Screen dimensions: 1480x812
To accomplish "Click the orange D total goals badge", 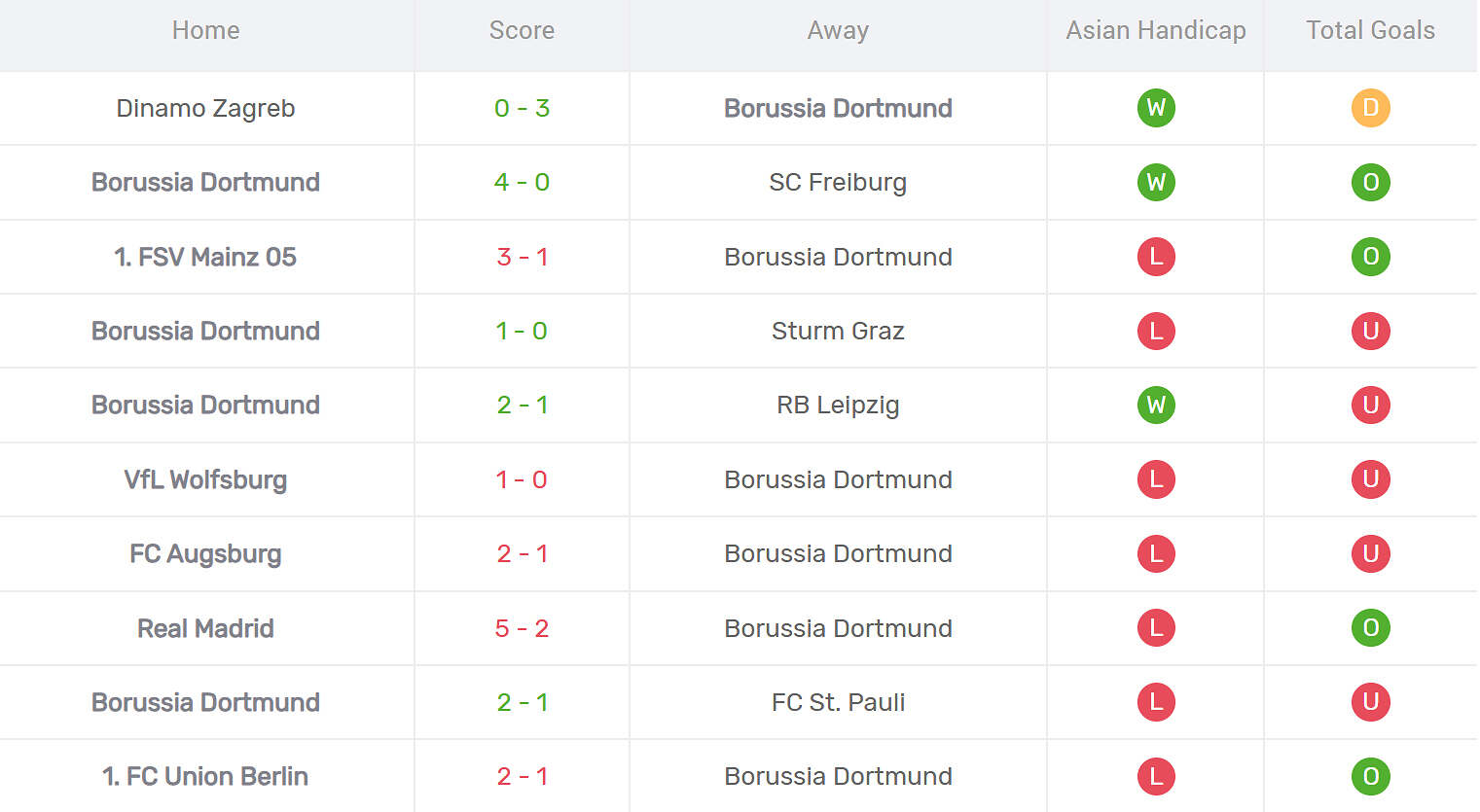I will 1370,108.
